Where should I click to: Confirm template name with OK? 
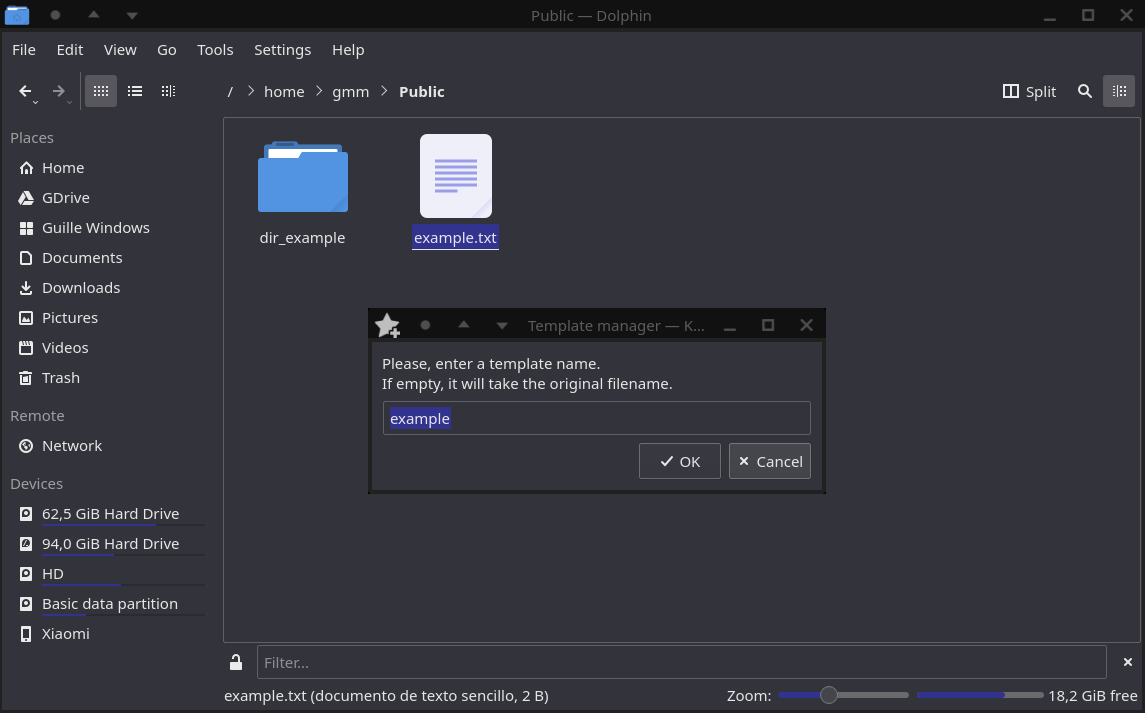pyautogui.click(x=679, y=461)
